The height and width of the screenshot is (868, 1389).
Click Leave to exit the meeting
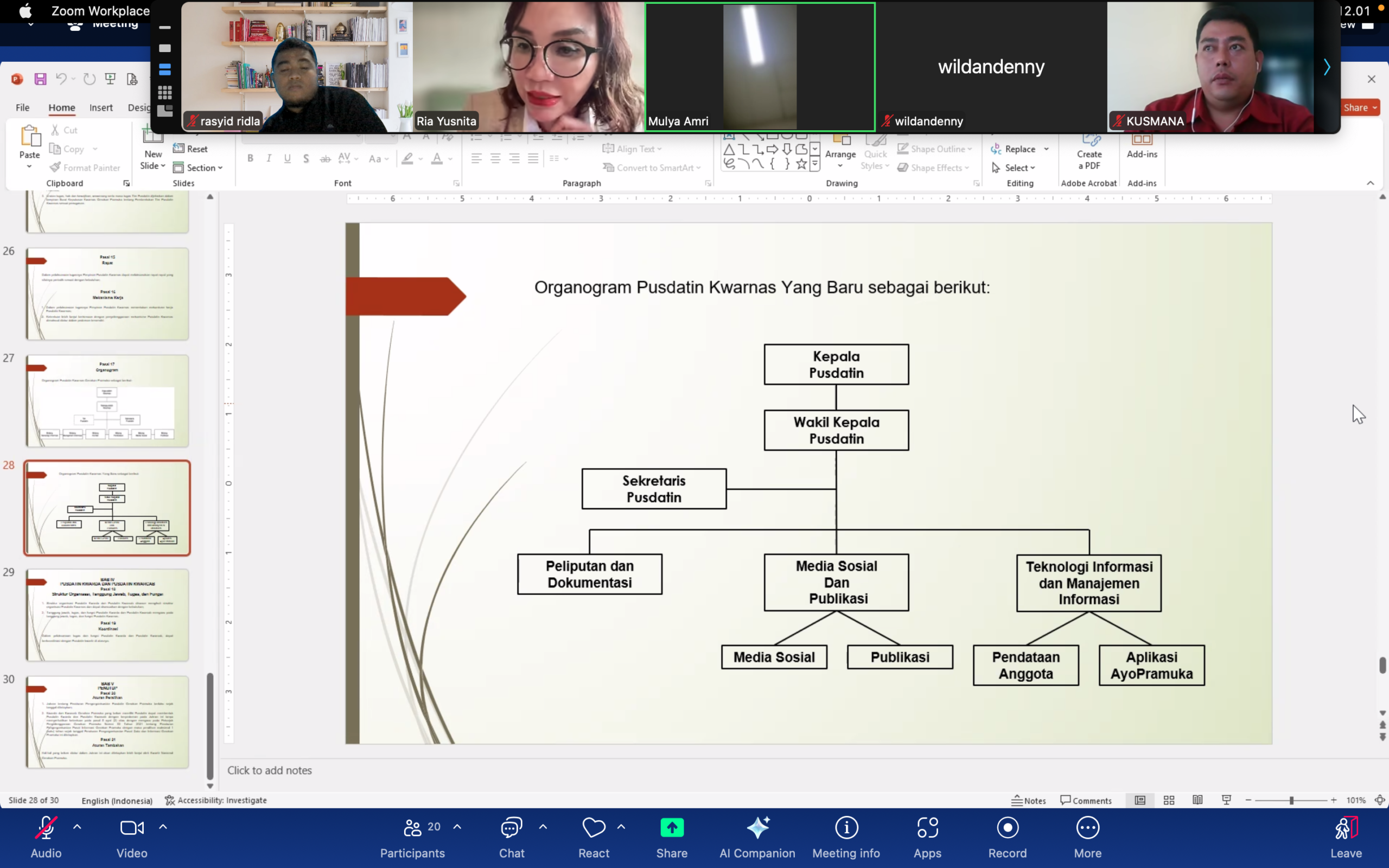[x=1346, y=837]
